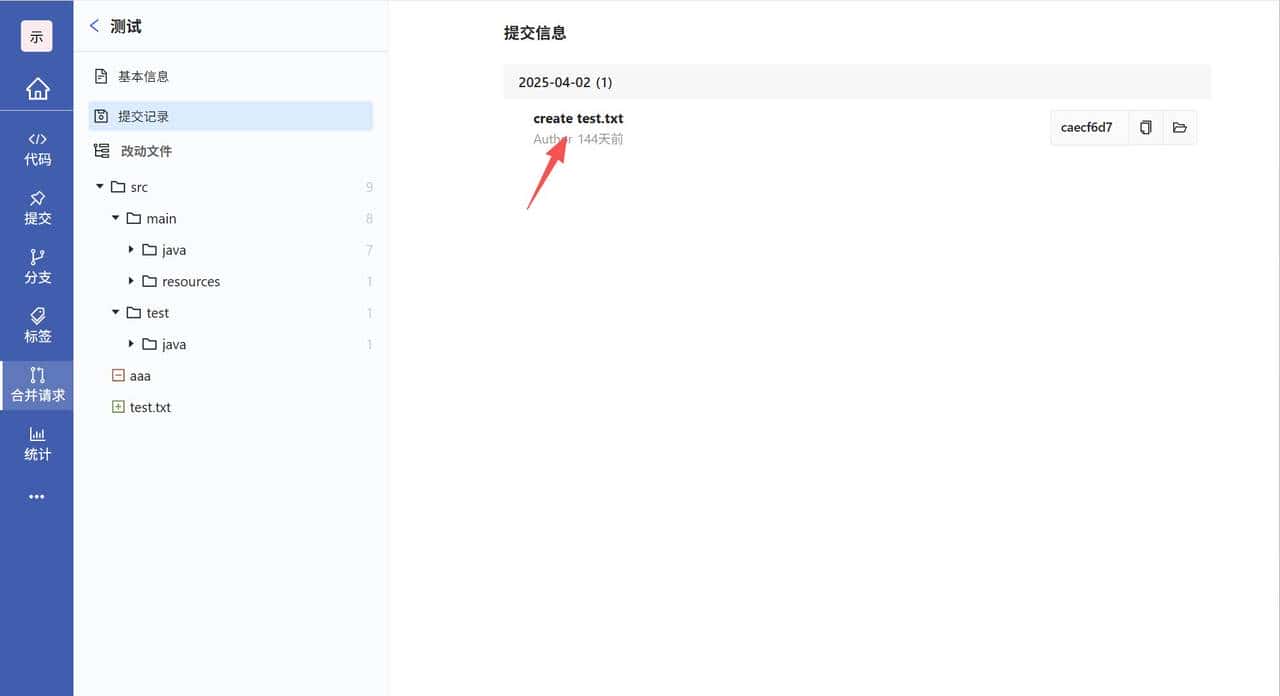The width and height of the screenshot is (1280, 696).
Task: Collapse the src folder in the tree
Action: 99,186
